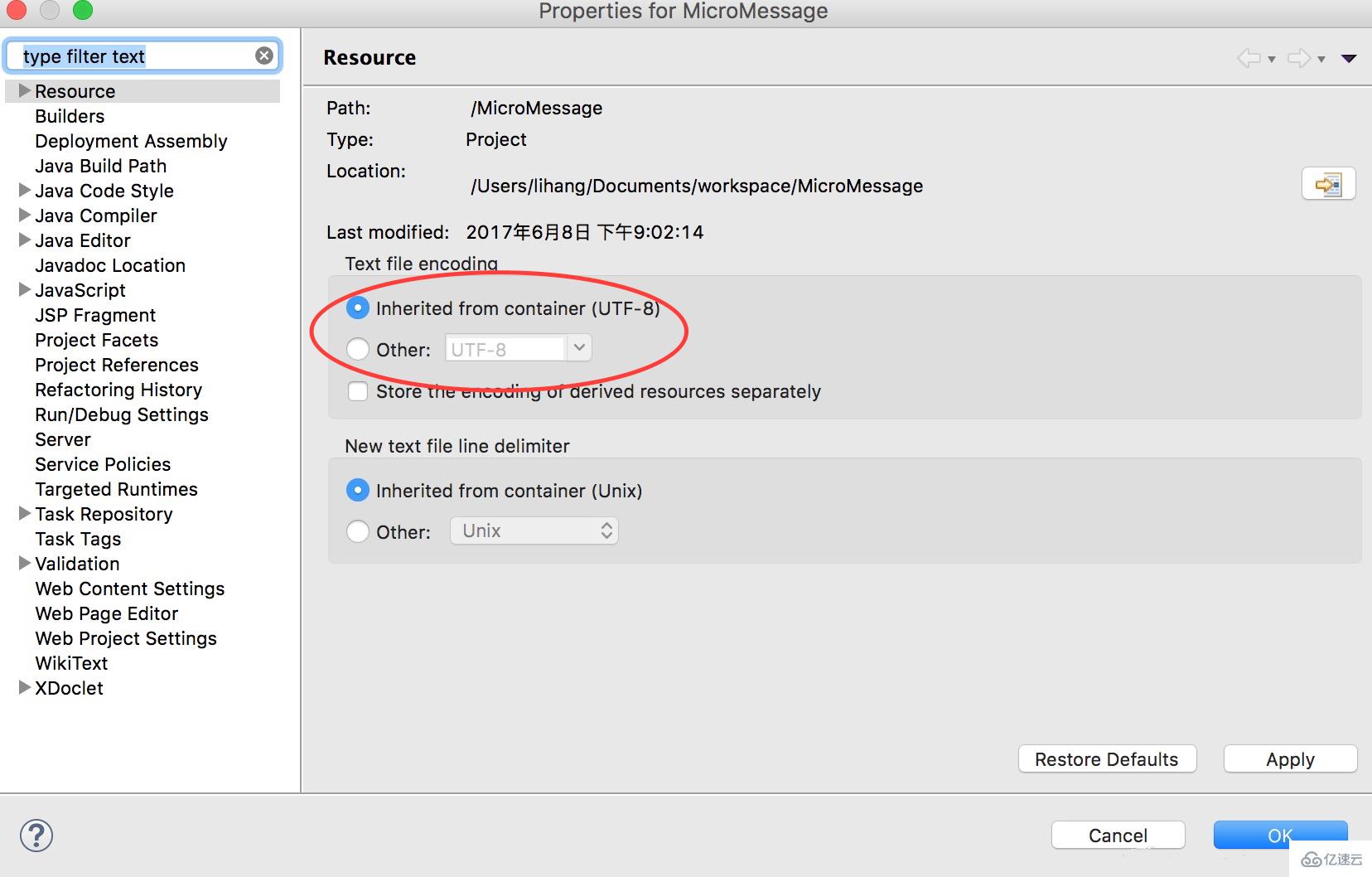1372x877 pixels.
Task: Open the view menu triangle at top right
Action: (1349, 58)
